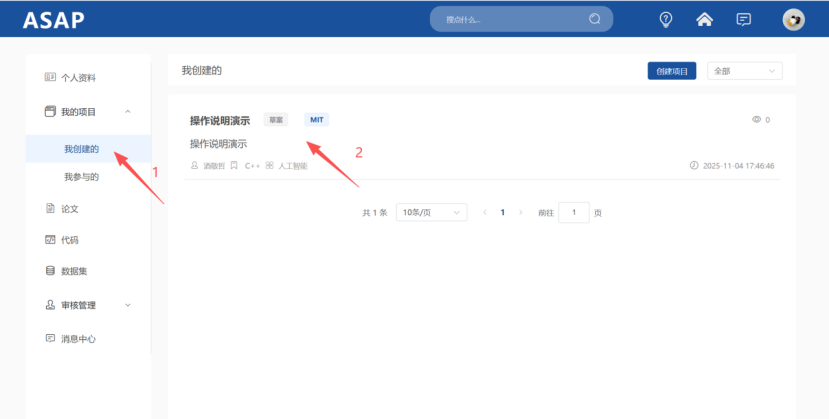Viewport: 829px width, 419px height.
Task: Click the help lightbulb icon in header
Action: tap(666, 19)
